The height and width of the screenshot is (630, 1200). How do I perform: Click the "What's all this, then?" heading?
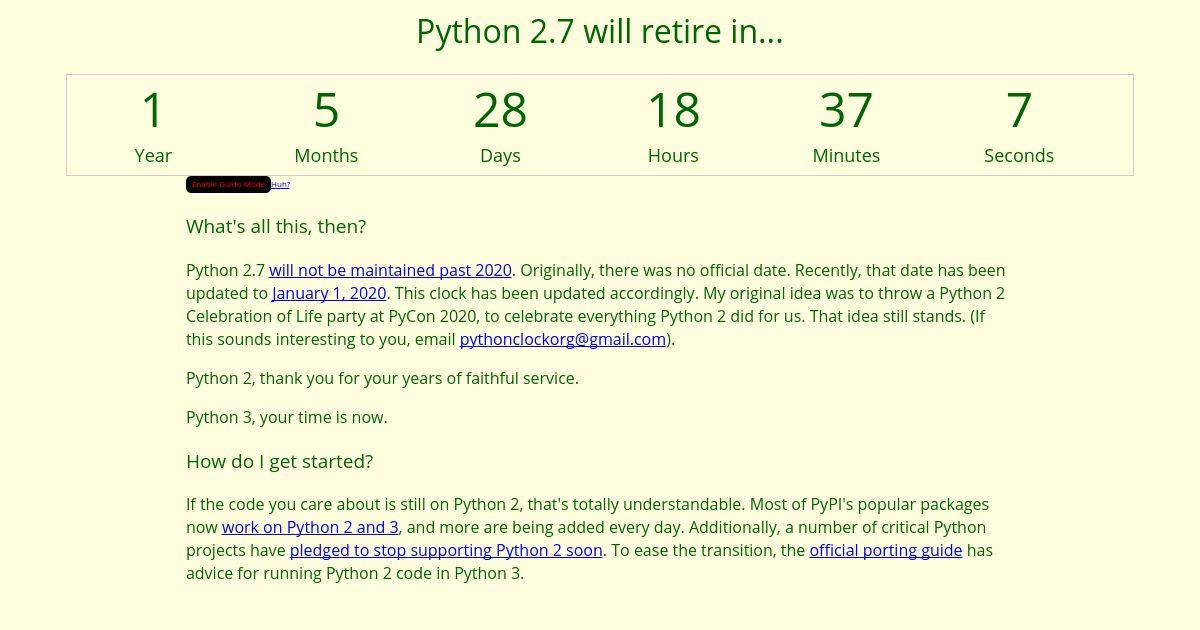[276, 227]
